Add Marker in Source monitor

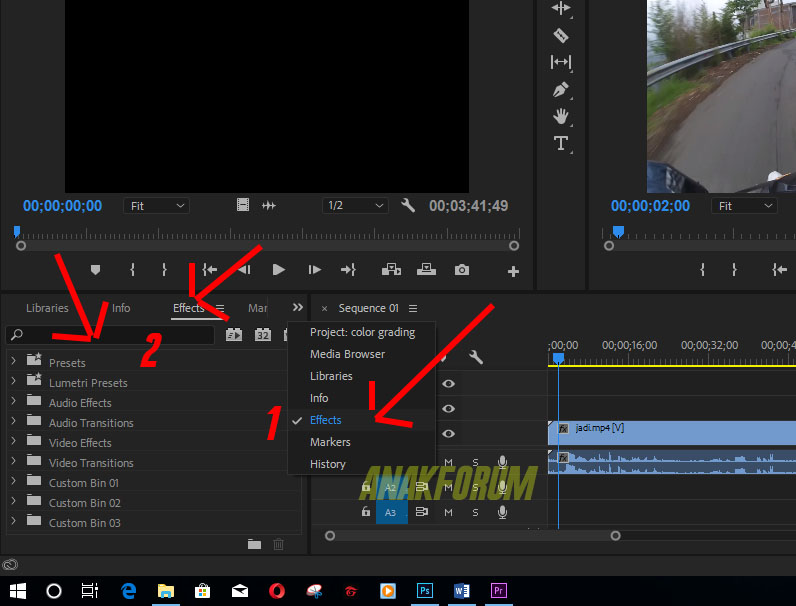coord(95,270)
